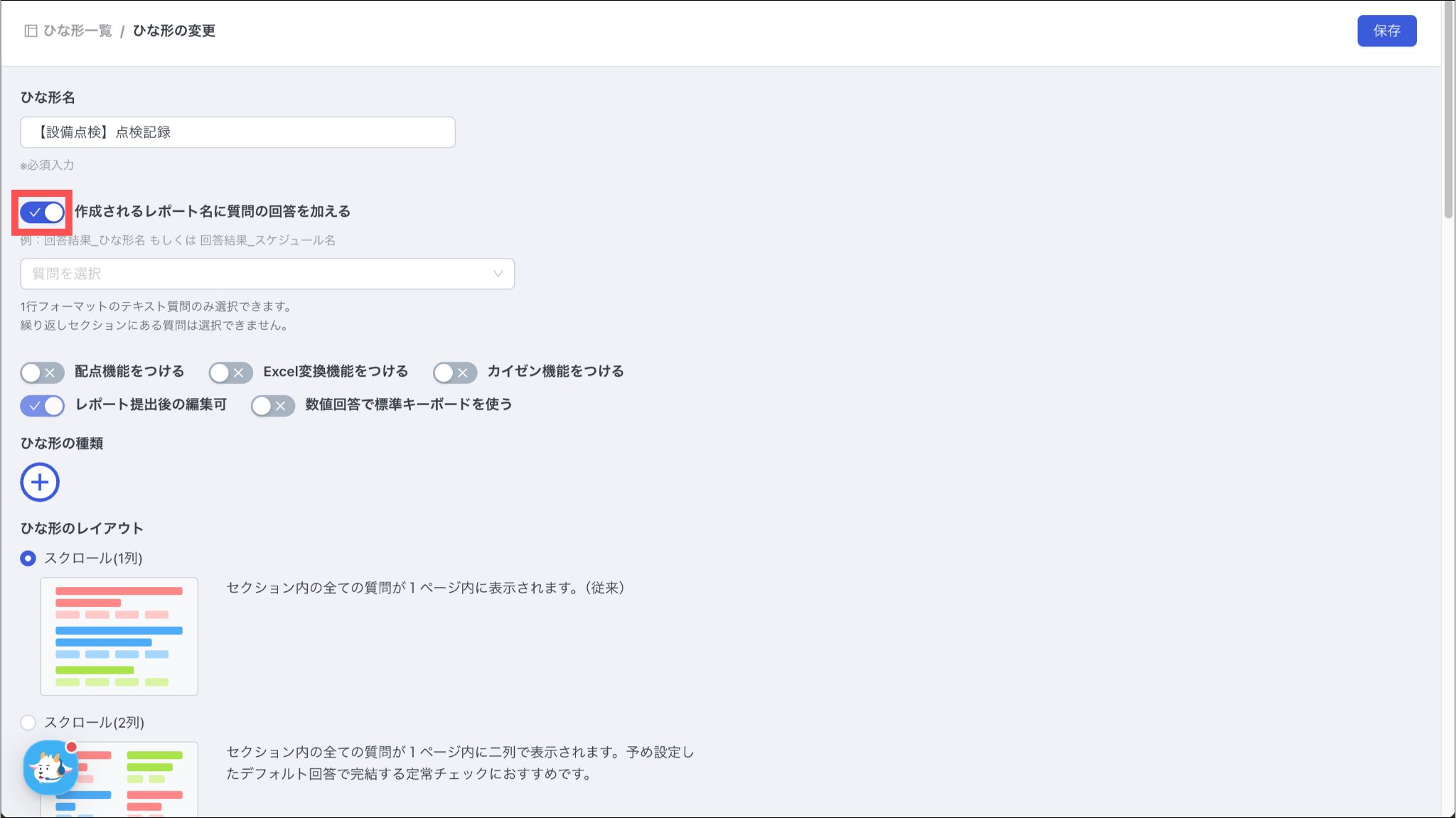Open the 質問を選択 dropdown
The height and width of the screenshot is (818, 1456).
(x=267, y=274)
